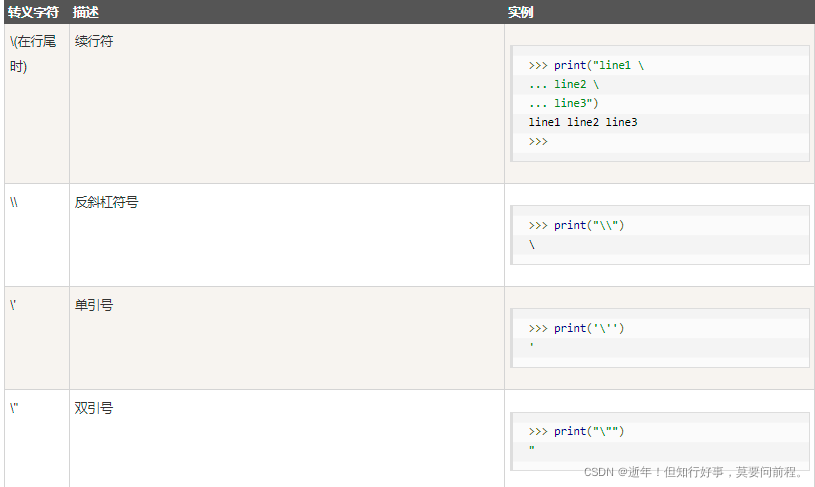Click the code line ... line2 \
This screenshot has width=815, height=487.
click(x=564, y=84)
